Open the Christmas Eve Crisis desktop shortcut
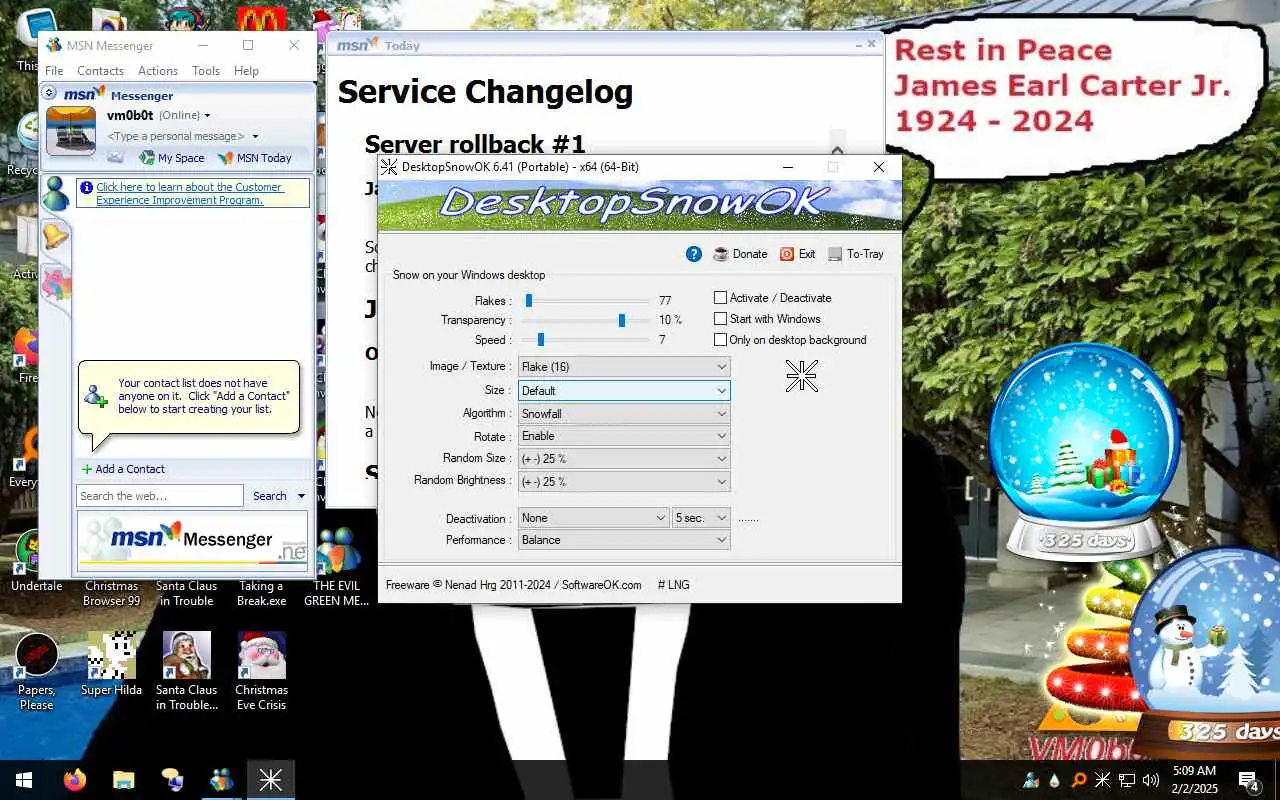Viewport: 1280px width, 800px height. (x=261, y=670)
